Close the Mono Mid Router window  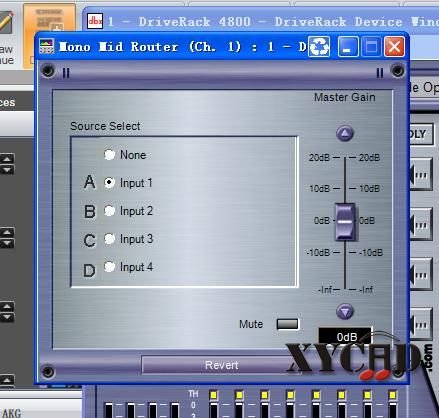click(x=395, y=46)
